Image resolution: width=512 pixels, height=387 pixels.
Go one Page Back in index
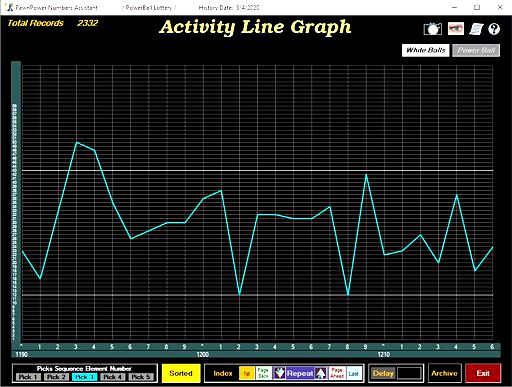click(263, 373)
